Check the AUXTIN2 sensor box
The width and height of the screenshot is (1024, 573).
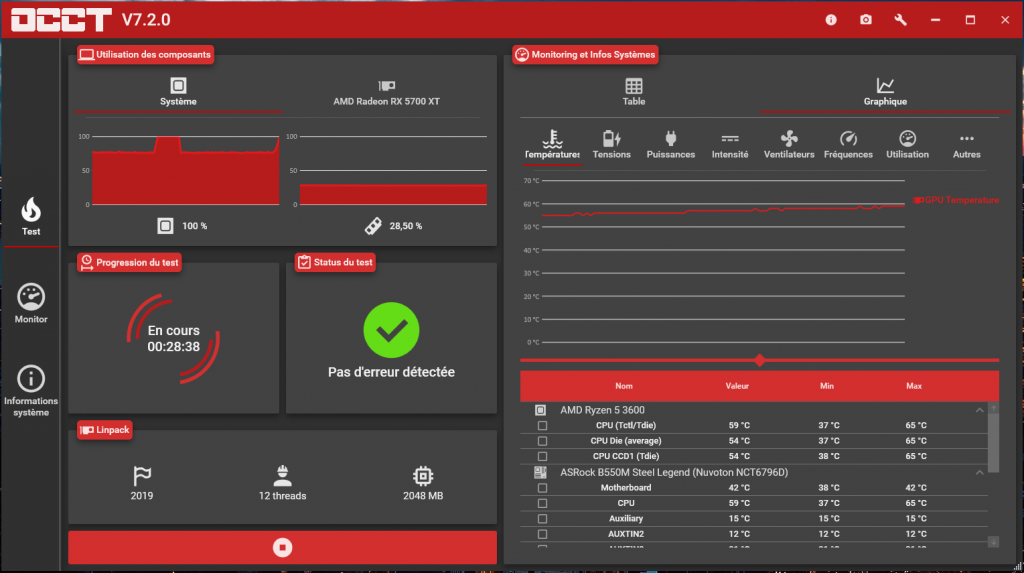(x=542, y=534)
